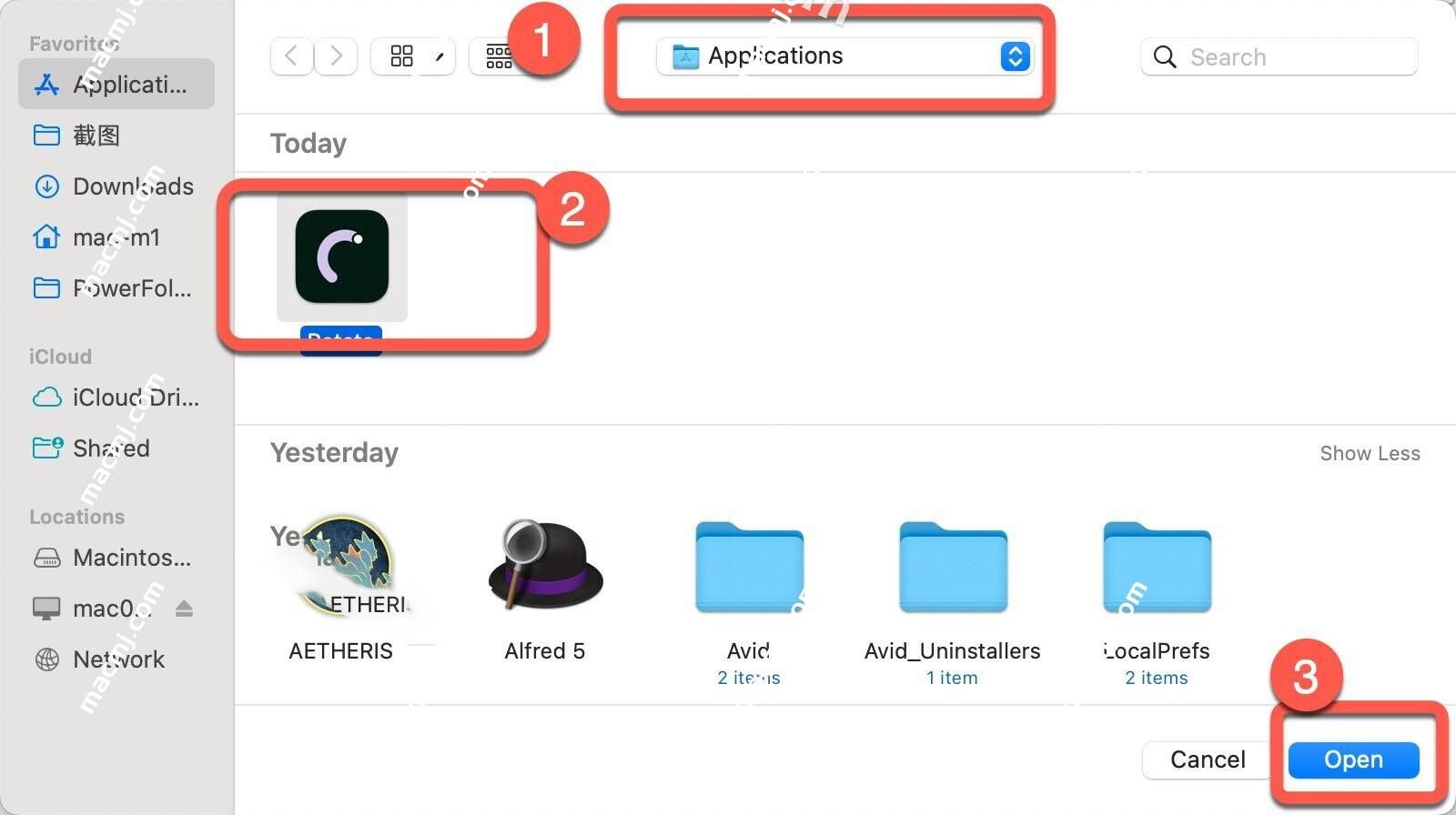Open Network in the sidebar

tap(116, 659)
